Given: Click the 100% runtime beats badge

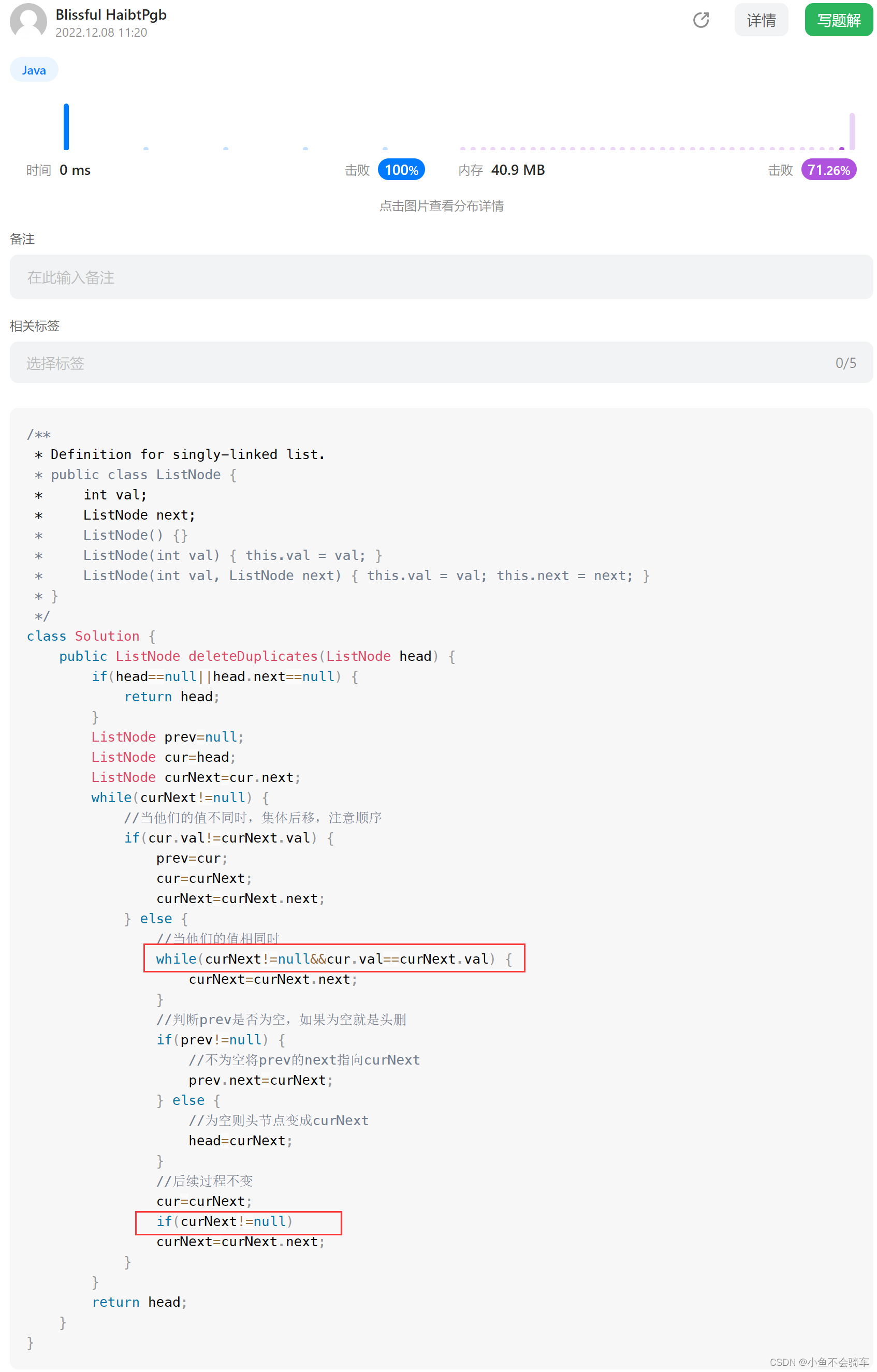Looking at the screenshot, I should point(401,170).
